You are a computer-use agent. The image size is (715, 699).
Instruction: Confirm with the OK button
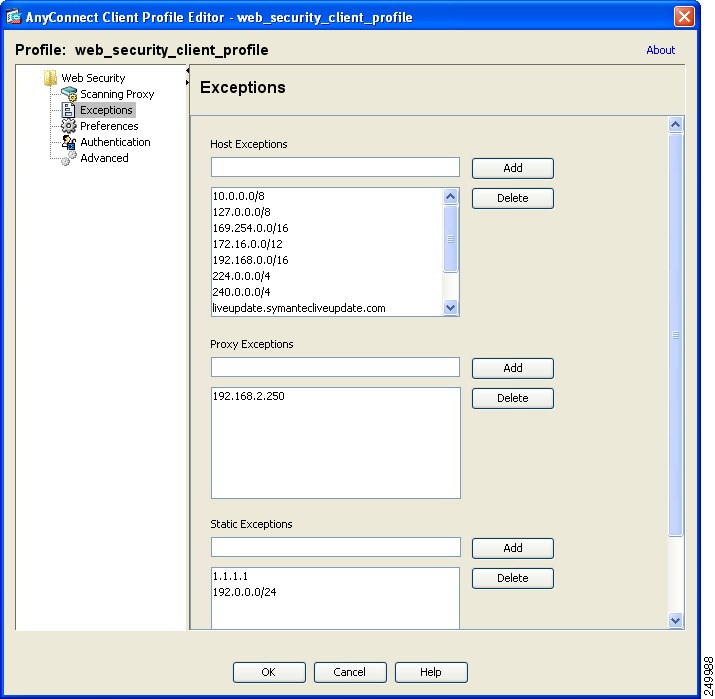pyautogui.click(x=269, y=673)
